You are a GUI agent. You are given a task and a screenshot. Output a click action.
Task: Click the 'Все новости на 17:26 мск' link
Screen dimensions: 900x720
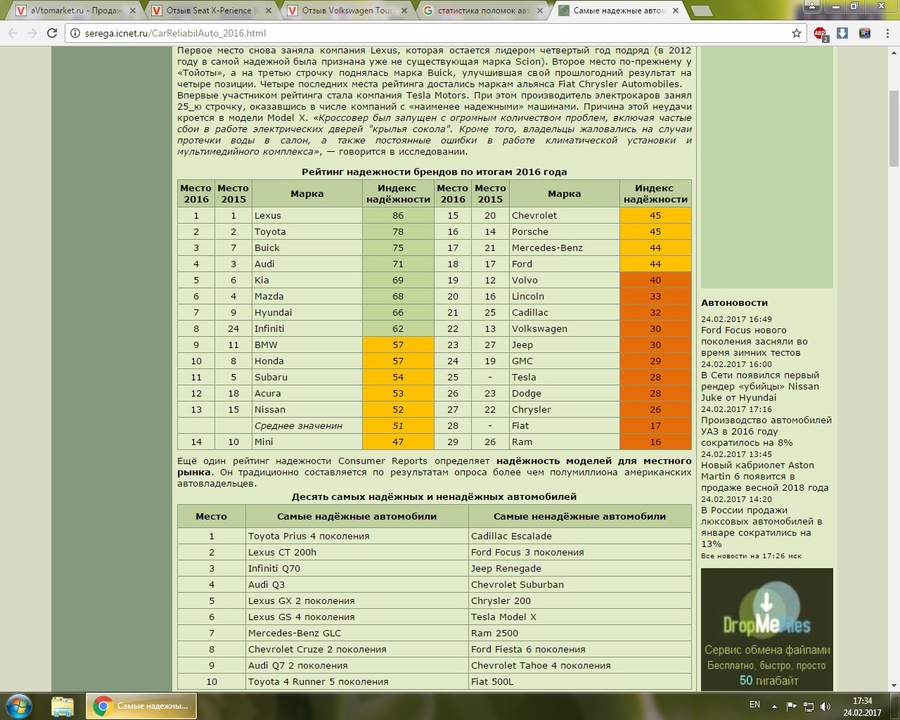[x=751, y=556]
